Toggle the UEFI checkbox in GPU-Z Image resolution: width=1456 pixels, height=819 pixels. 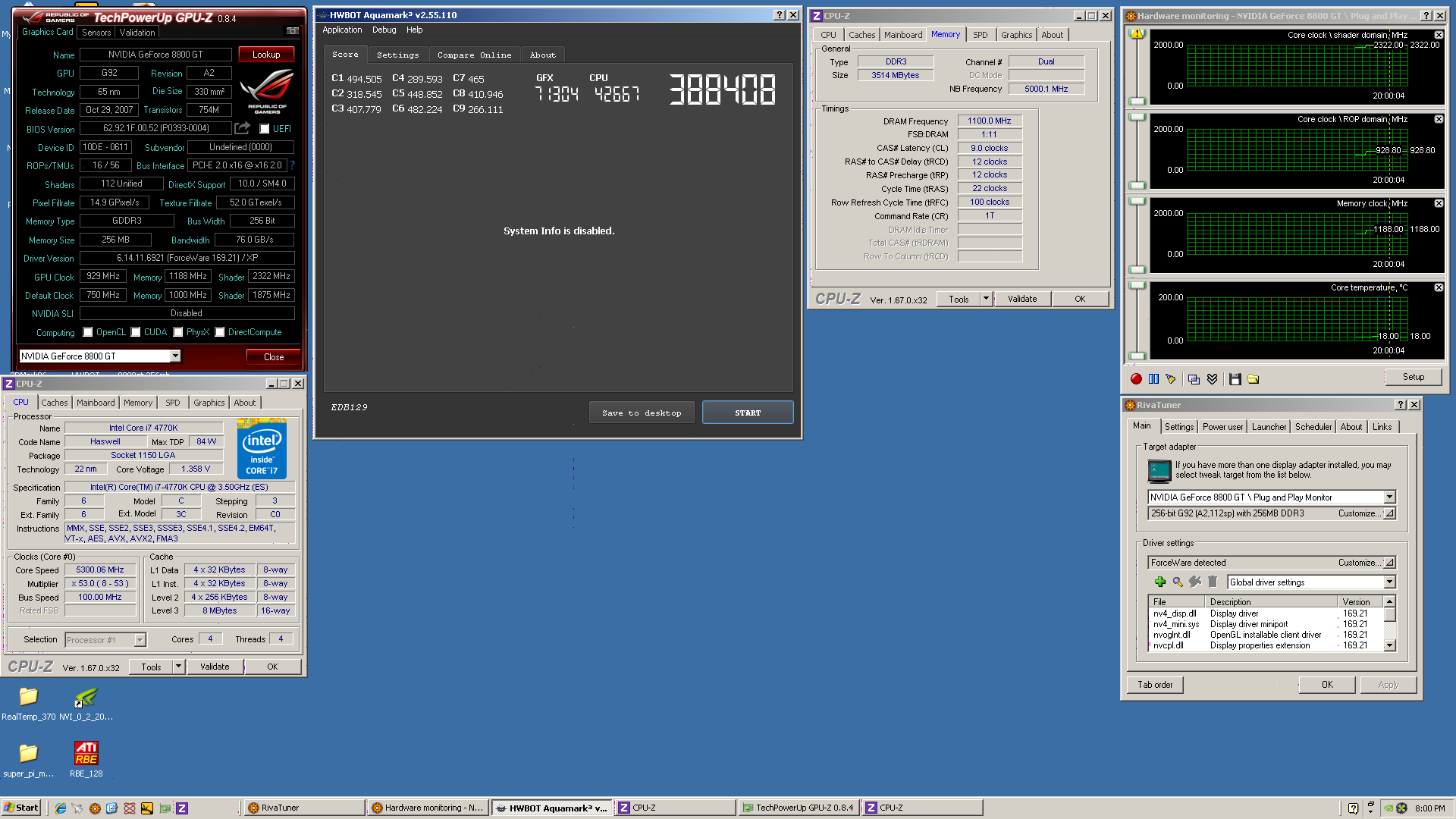point(265,129)
